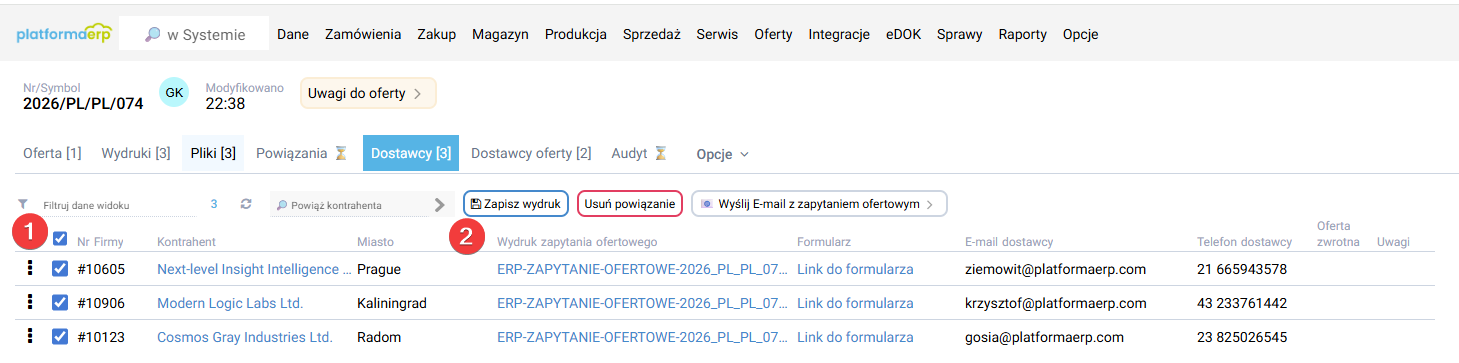Viewport: 1459px width, 363px height.
Task: Sort by Miasto column header
Action: click(x=375, y=242)
